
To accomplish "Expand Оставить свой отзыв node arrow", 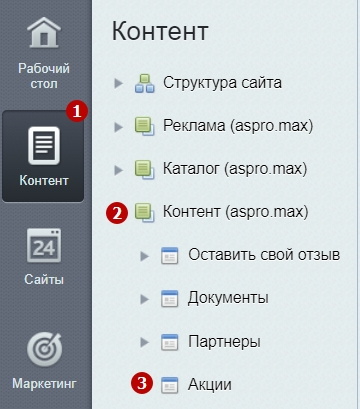I will coord(144,256).
